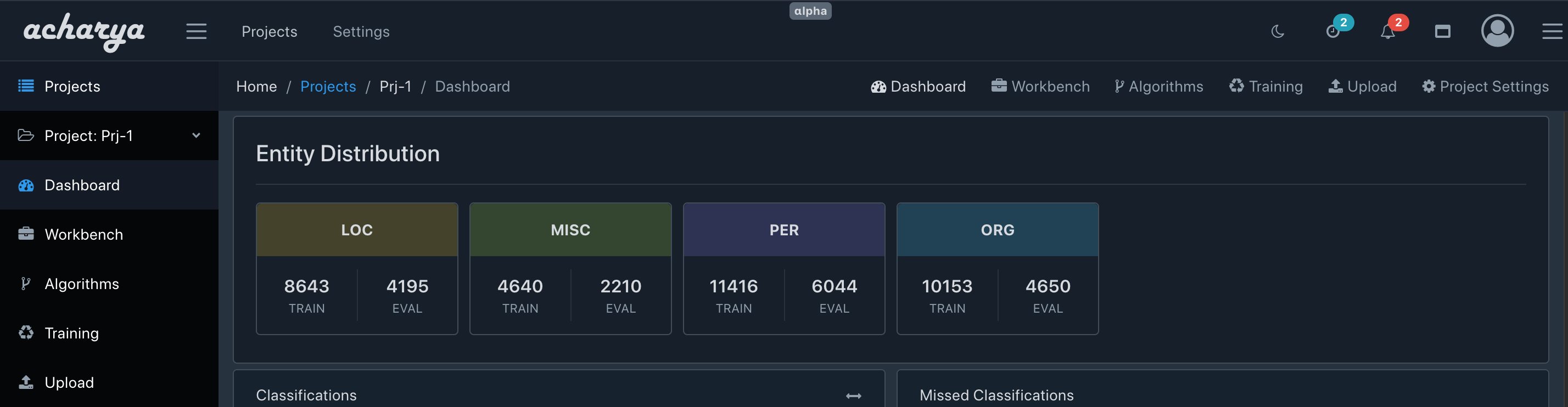
Task: Open the right-side hamburger menu panel
Action: point(1552,32)
